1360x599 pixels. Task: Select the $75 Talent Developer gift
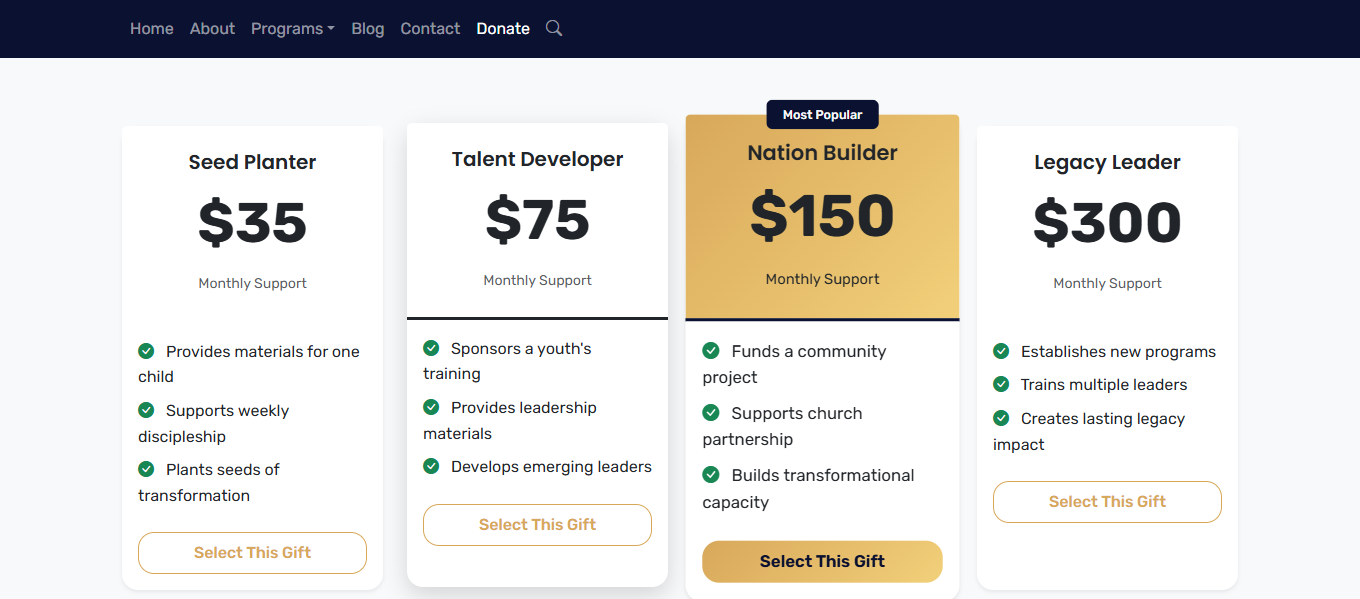pyautogui.click(x=537, y=525)
